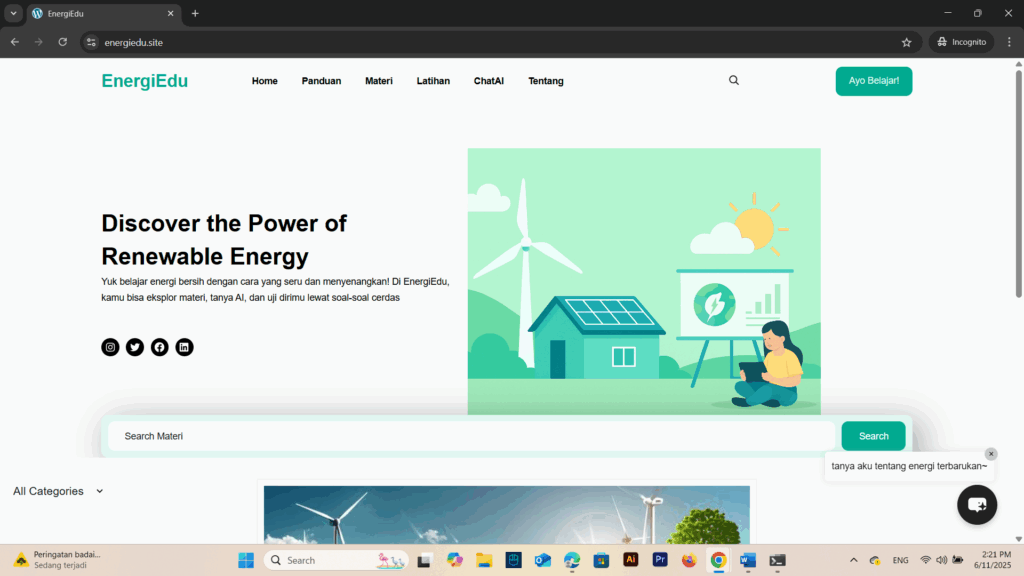Show hidden system tray icons
Viewport: 1024px width, 576px height.
pyautogui.click(x=854, y=560)
